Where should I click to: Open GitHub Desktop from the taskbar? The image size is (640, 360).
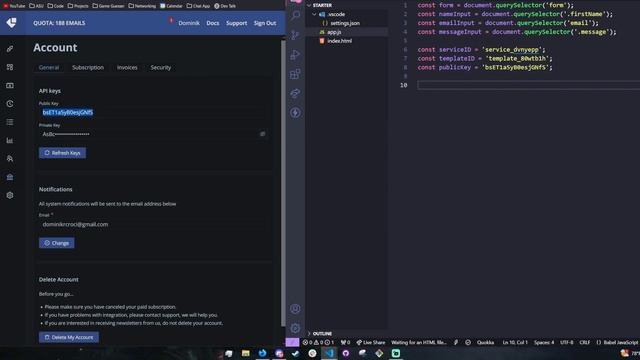346,353
